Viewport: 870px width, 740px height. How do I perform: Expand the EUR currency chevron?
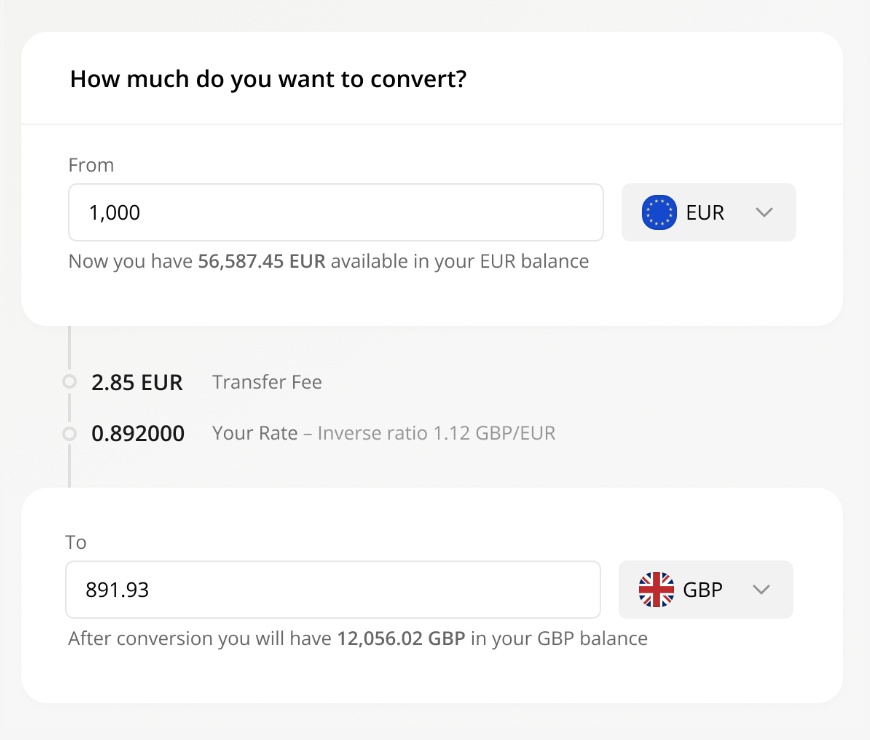[x=764, y=212]
